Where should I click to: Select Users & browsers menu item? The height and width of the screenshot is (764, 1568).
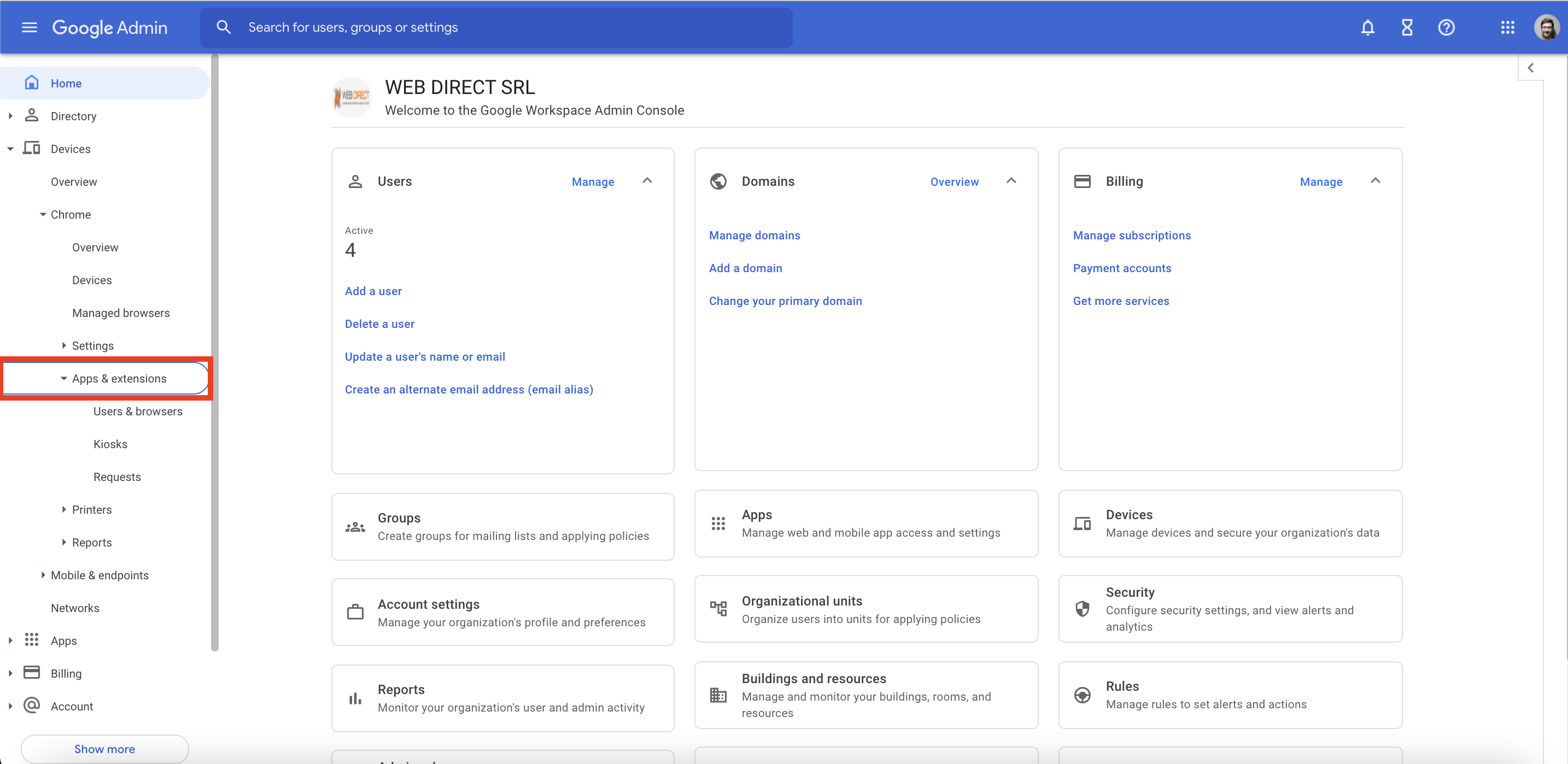pyautogui.click(x=138, y=411)
